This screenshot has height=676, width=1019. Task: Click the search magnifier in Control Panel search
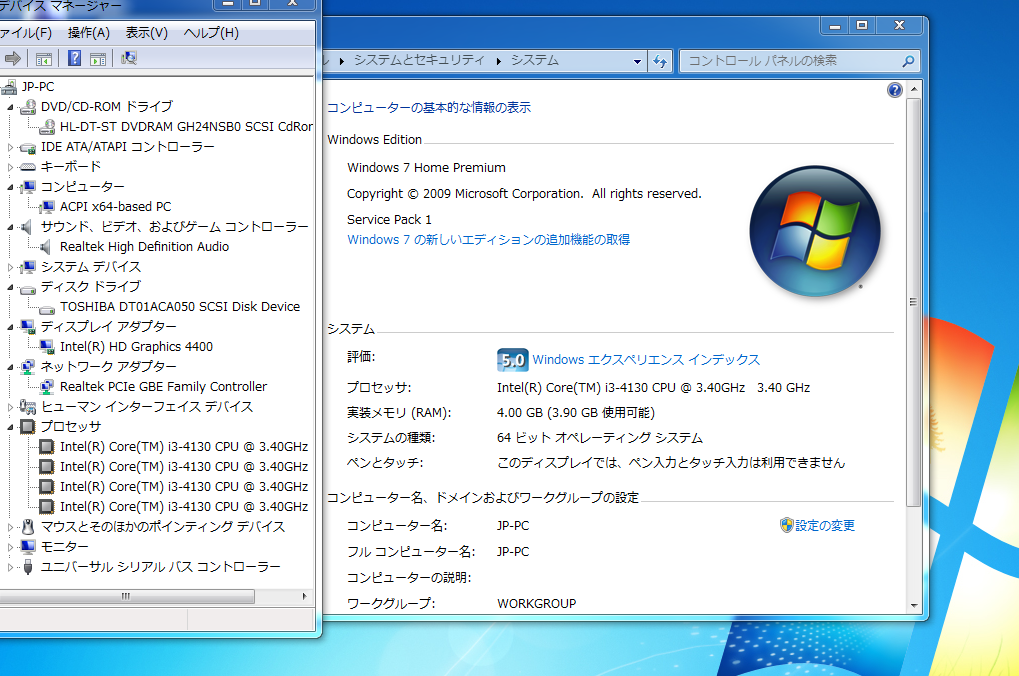[909, 60]
